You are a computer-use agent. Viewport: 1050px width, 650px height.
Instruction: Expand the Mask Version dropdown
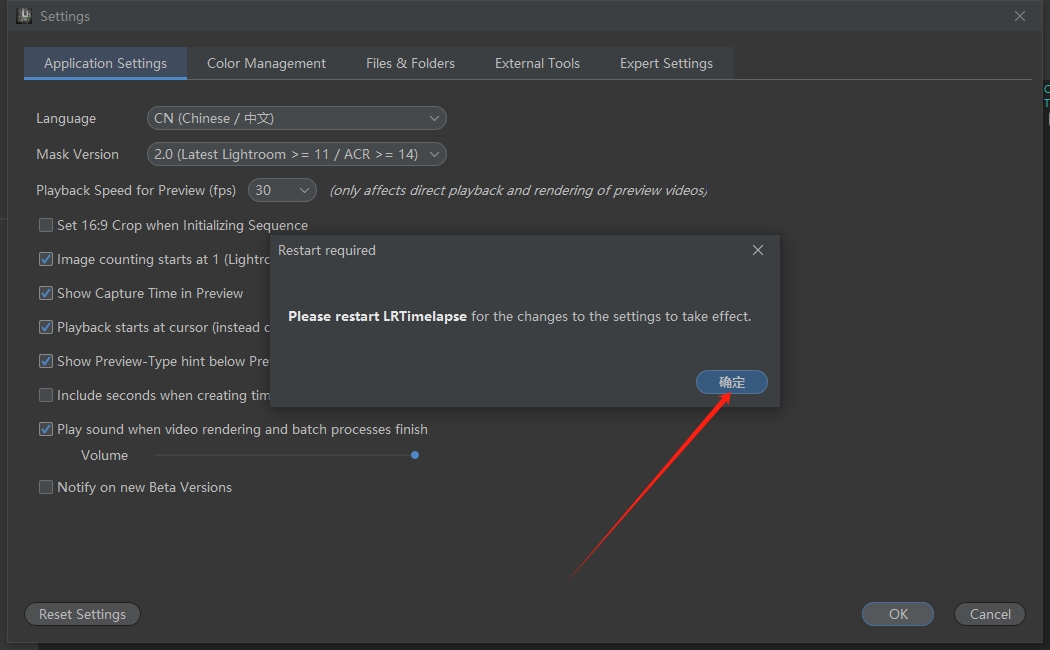click(x=297, y=155)
